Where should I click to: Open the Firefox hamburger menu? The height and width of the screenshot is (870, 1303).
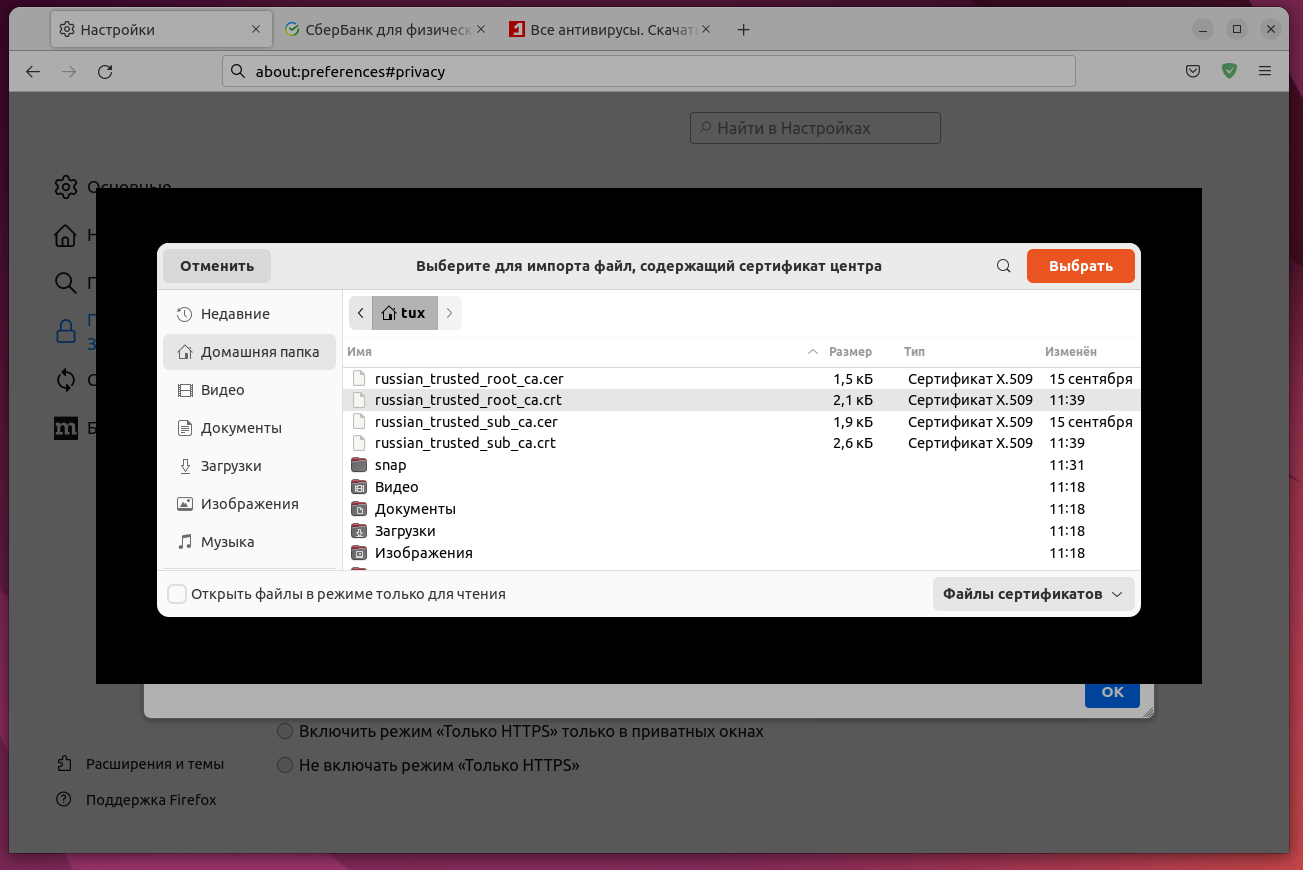tap(1265, 72)
